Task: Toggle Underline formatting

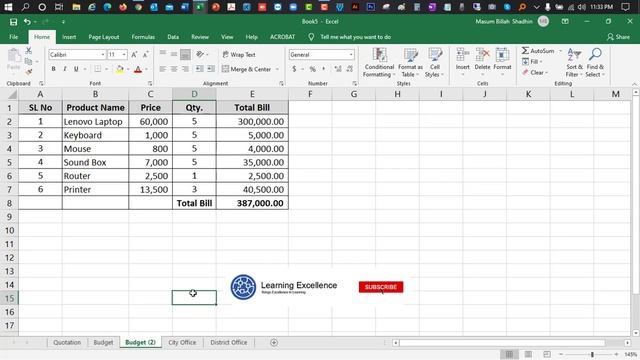Action: [76, 69]
